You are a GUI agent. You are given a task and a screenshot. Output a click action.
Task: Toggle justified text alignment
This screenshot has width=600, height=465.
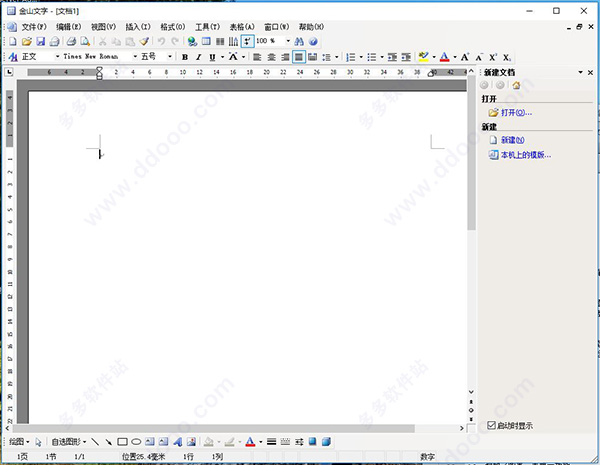299,57
